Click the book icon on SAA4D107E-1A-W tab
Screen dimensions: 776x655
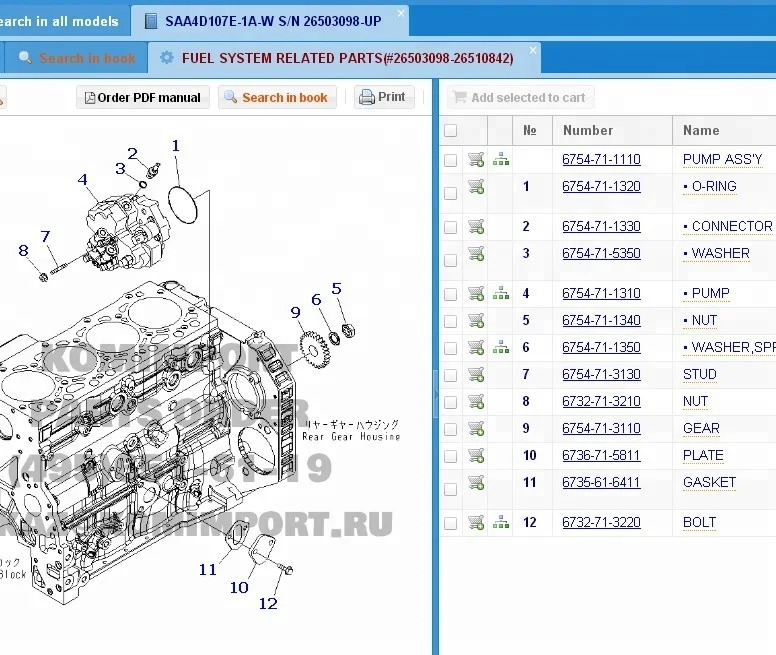click(x=151, y=21)
